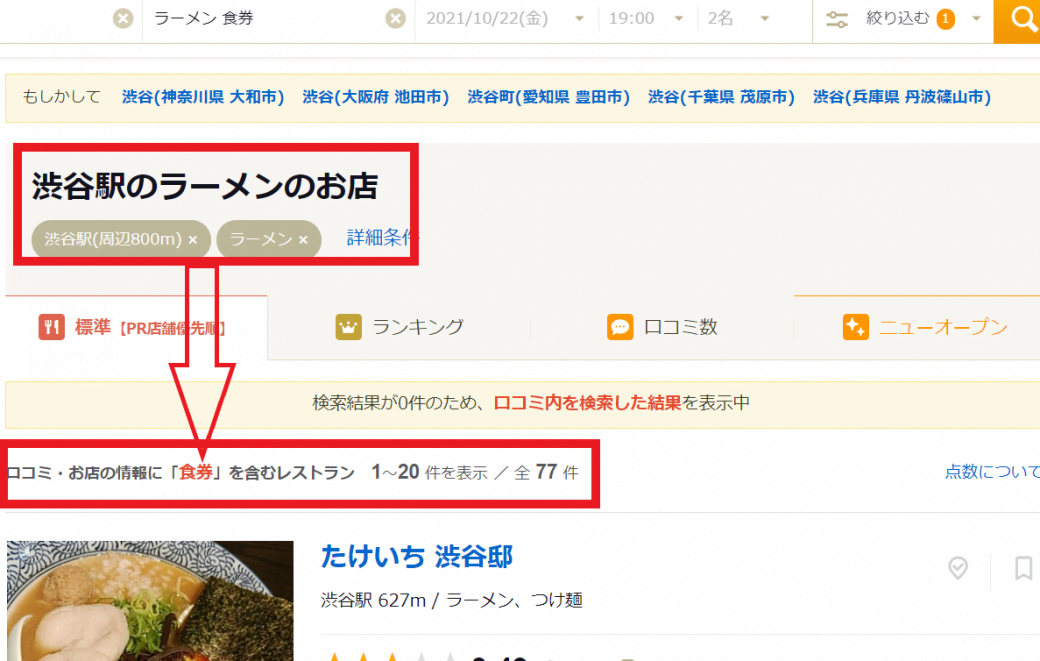
Task: Expand the 絞り込む dropdown arrow
Action: [x=976, y=19]
